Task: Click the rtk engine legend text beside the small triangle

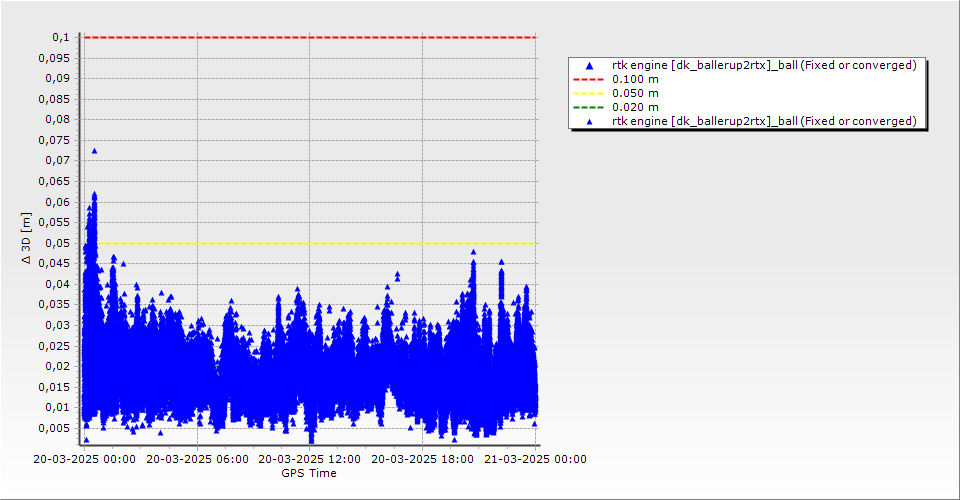Action: pyautogui.click(x=764, y=122)
